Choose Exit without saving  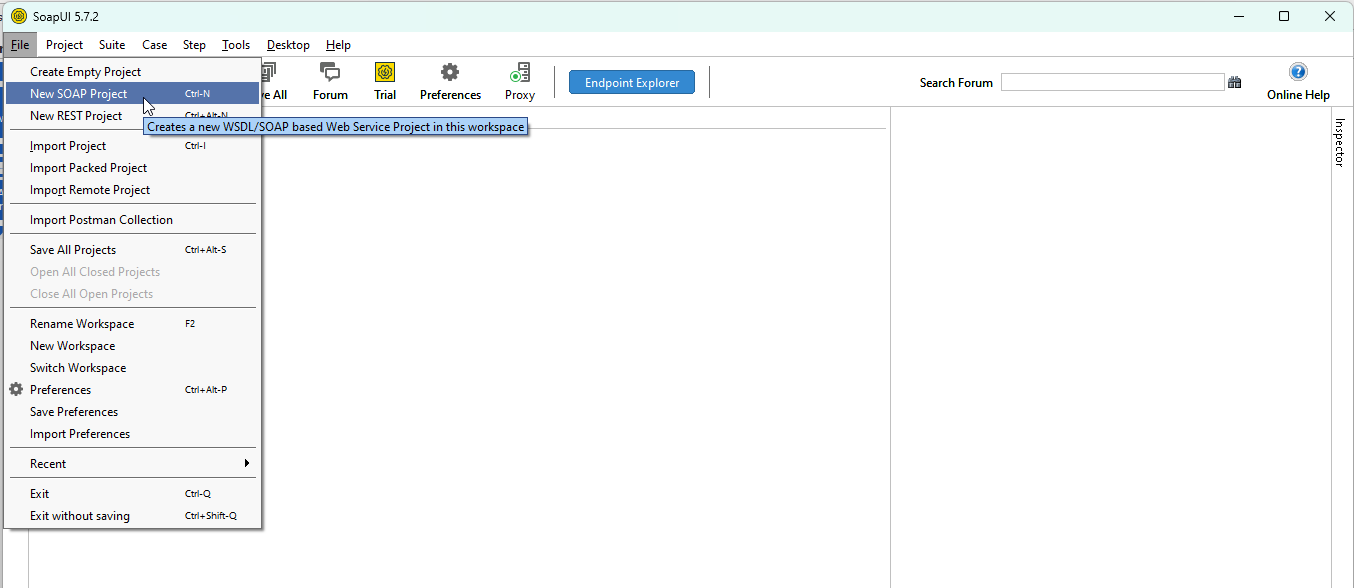pos(132,516)
